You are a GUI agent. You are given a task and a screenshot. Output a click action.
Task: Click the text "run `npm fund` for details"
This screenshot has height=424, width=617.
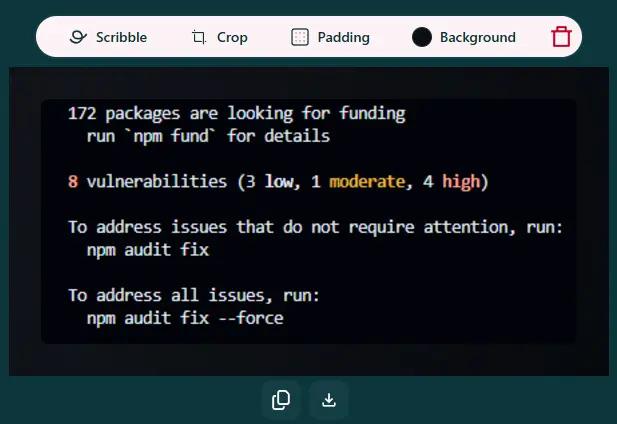tap(208, 136)
